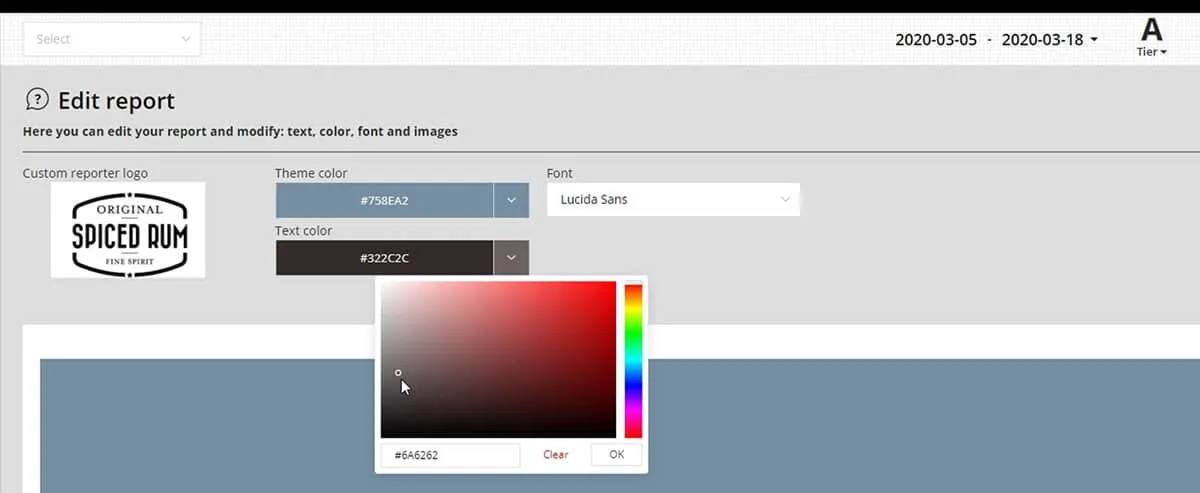Viewport: 1200px width, 493px height.
Task: Select the 2020-03-05 start date
Action: click(x=936, y=40)
